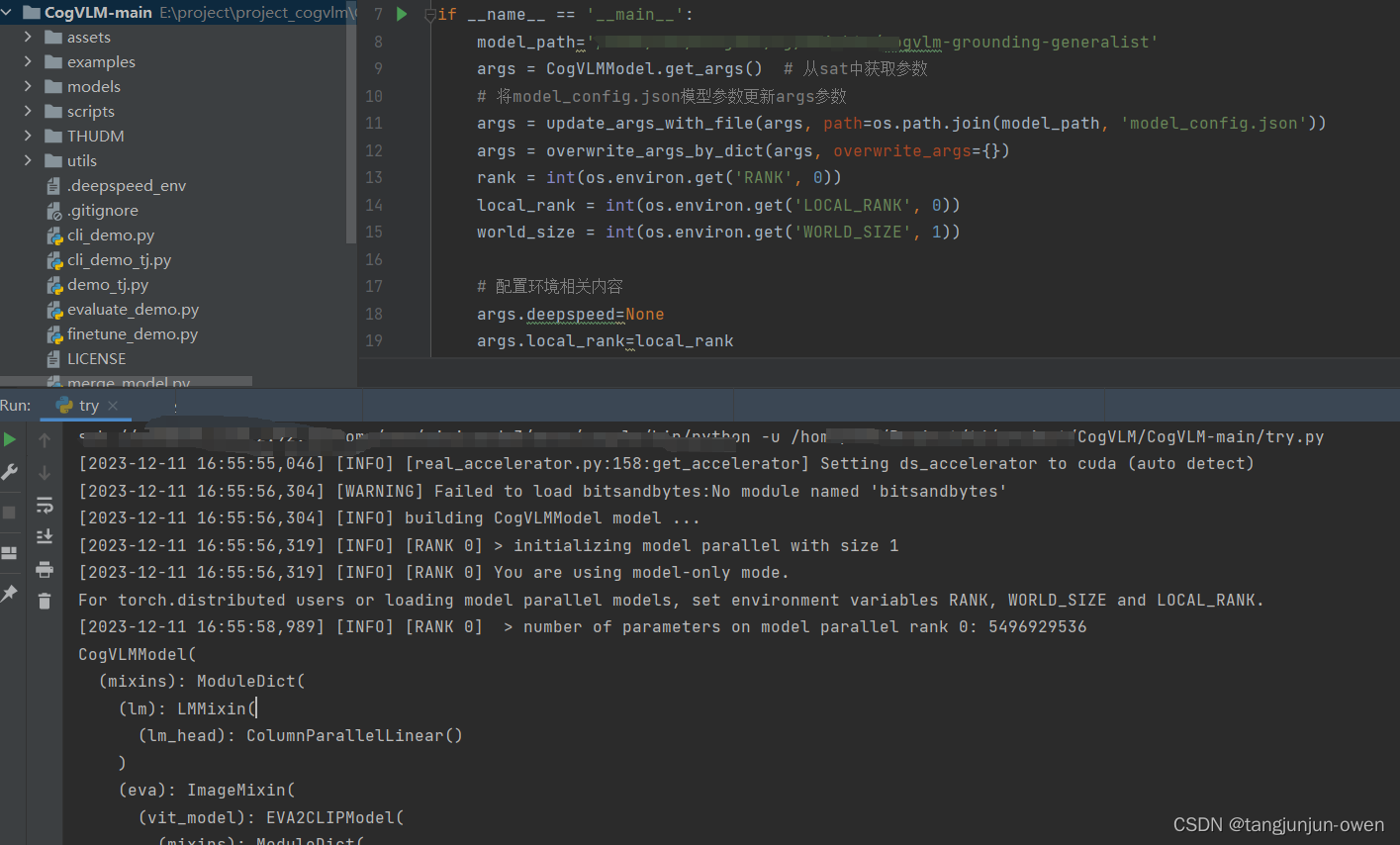Image resolution: width=1400 pixels, height=845 pixels.
Task: Collapse the CogVLM-main project root
Action: [8, 13]
